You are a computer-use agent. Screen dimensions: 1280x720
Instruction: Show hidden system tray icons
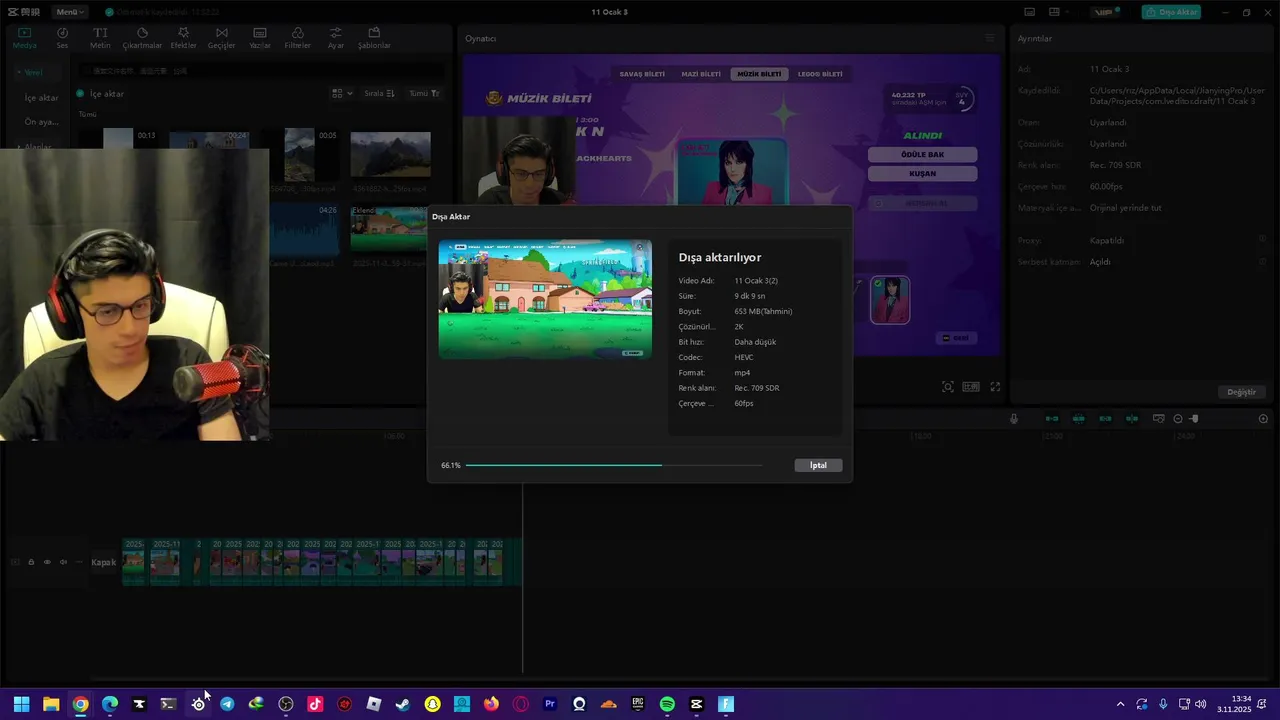point(1120,704)
